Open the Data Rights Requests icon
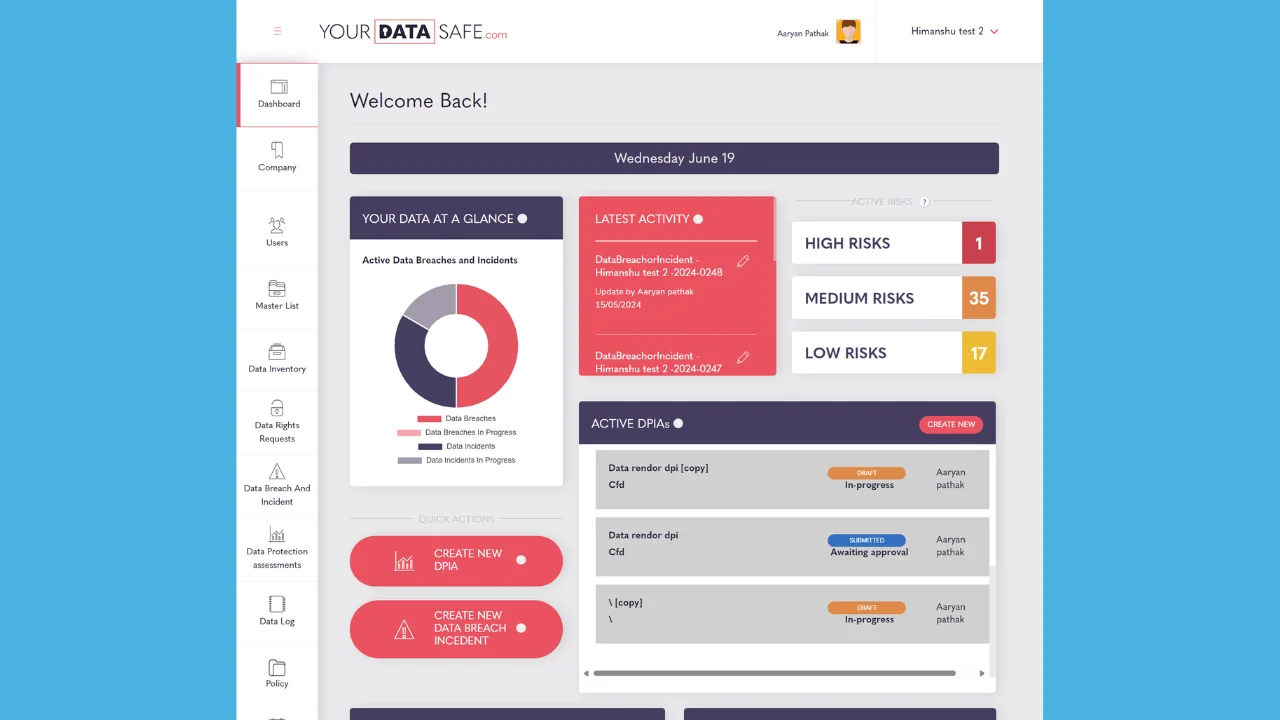Image resolution: width=1280 pixels, height=720 pixels. pos(277,408)
